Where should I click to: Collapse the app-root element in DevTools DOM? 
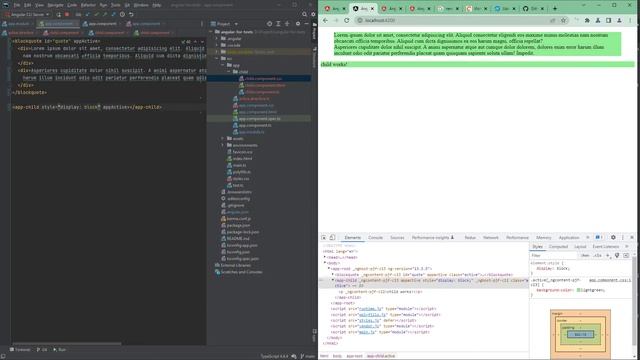pyautogui.click(x=329, y=269)
